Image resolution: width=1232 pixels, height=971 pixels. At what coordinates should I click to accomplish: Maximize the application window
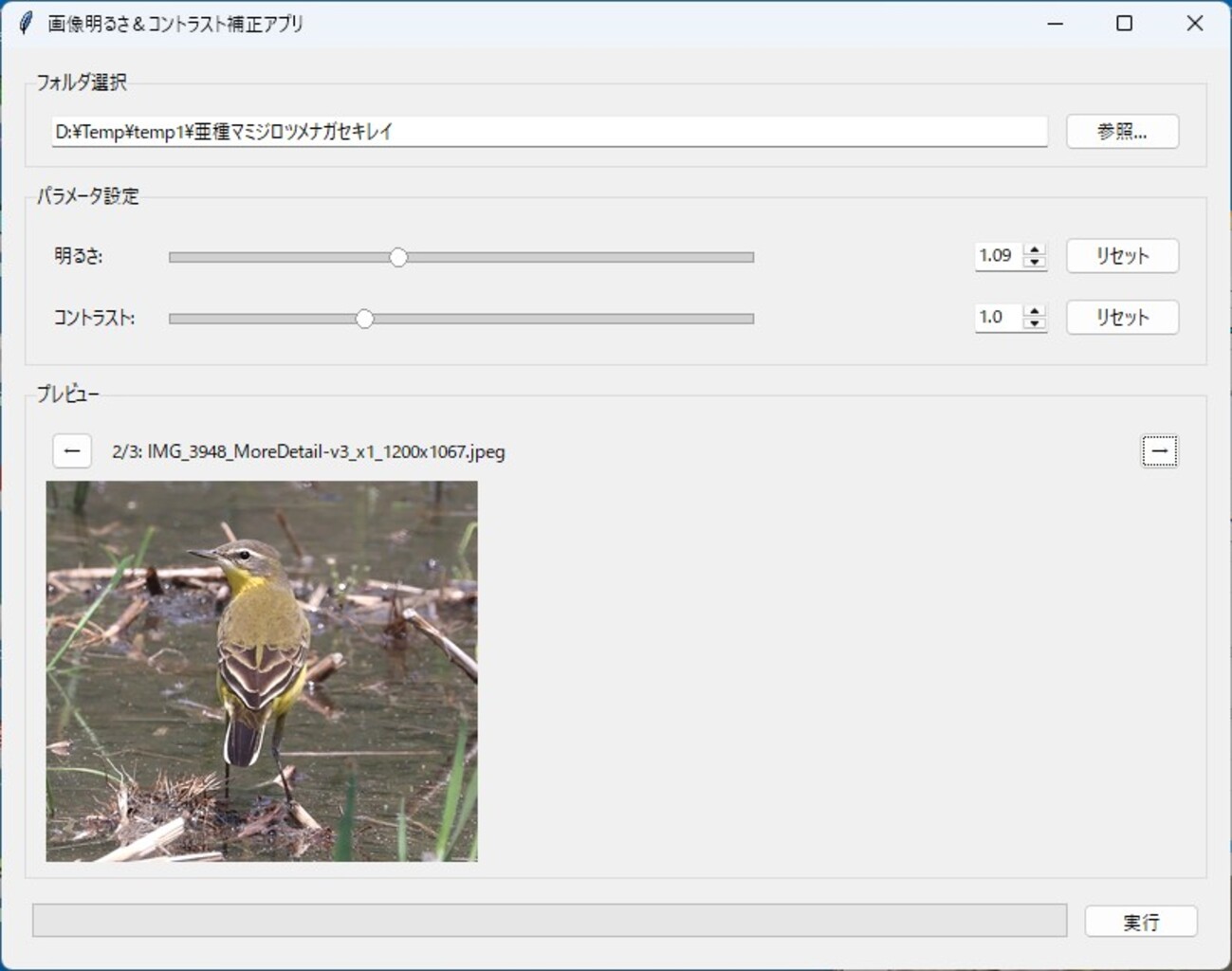[x=1124, y=23]
